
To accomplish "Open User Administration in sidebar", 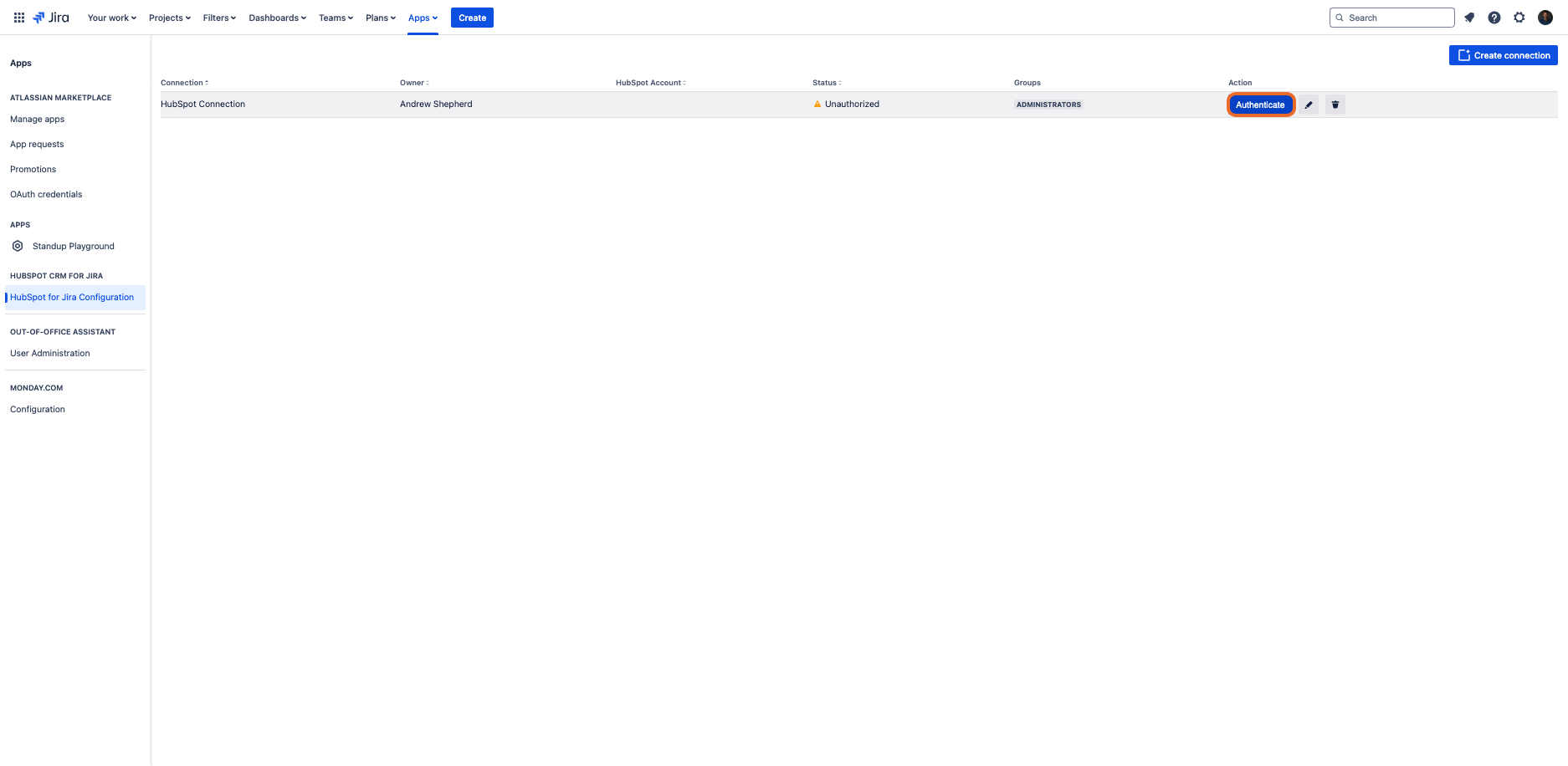I will tap(50, 353).
